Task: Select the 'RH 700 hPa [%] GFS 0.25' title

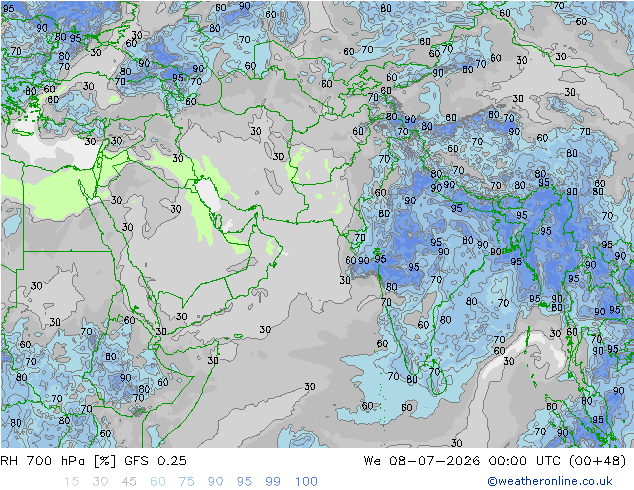Action: click(93, 461)
